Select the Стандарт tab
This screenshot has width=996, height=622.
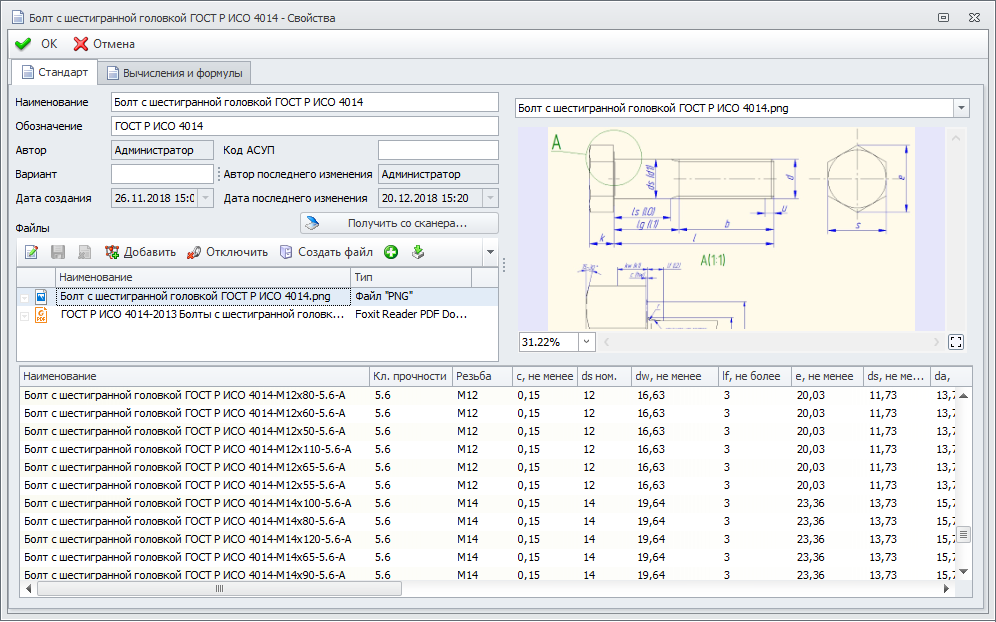[55, 73]
